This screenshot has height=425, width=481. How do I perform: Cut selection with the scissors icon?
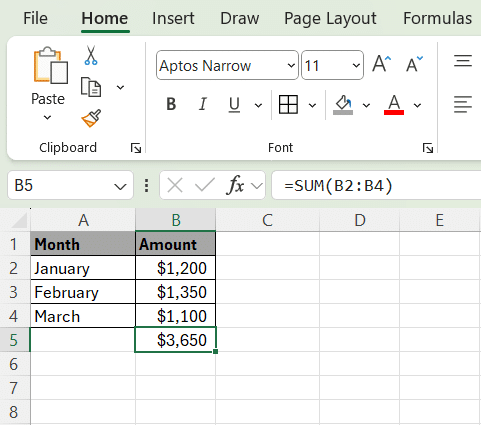(x=91, y=55)
